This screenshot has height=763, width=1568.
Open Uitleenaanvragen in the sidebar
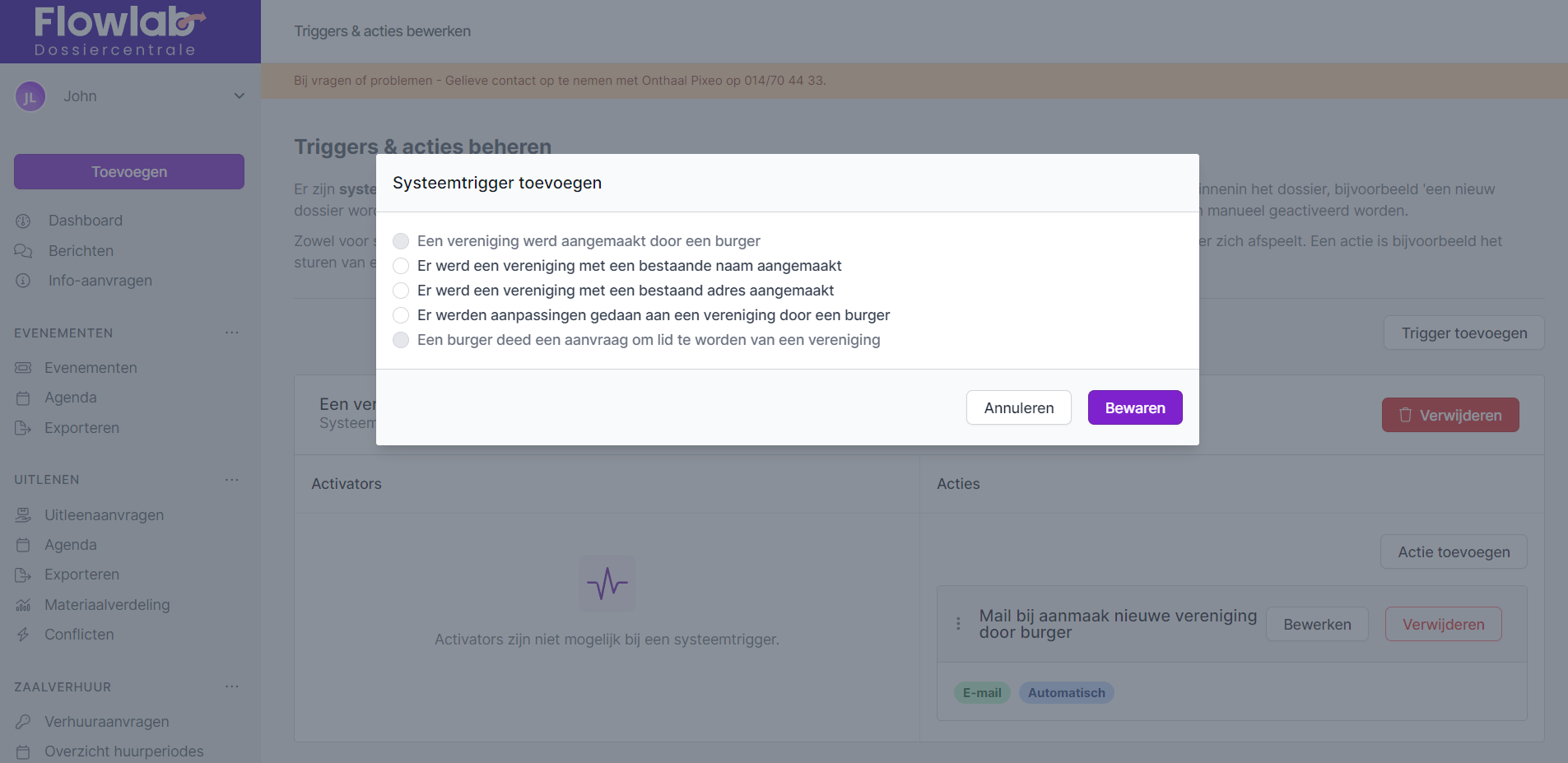[x=104, y=515]
